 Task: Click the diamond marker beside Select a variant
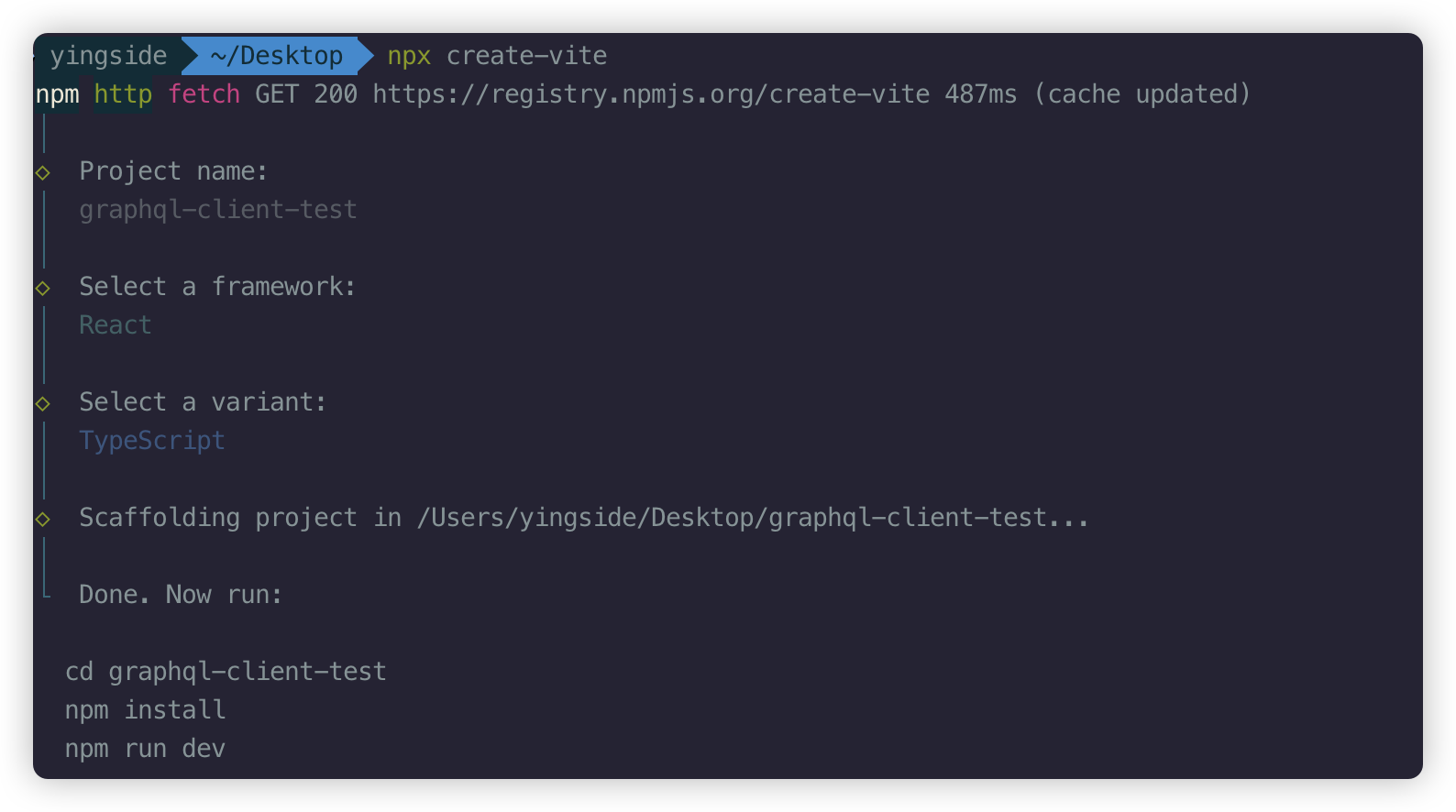pos(43,403)
